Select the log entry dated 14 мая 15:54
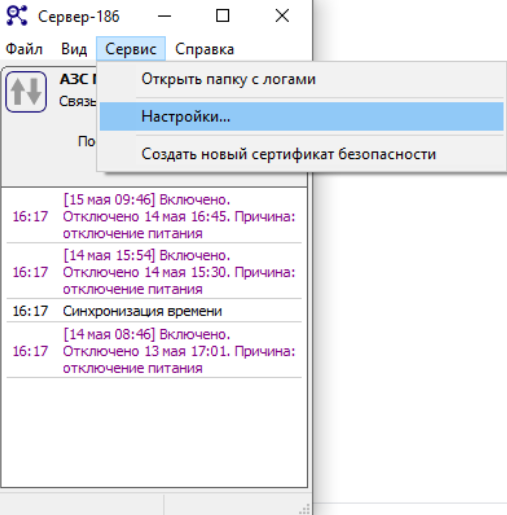Screen dimensions: 507x515 point(154,272)
